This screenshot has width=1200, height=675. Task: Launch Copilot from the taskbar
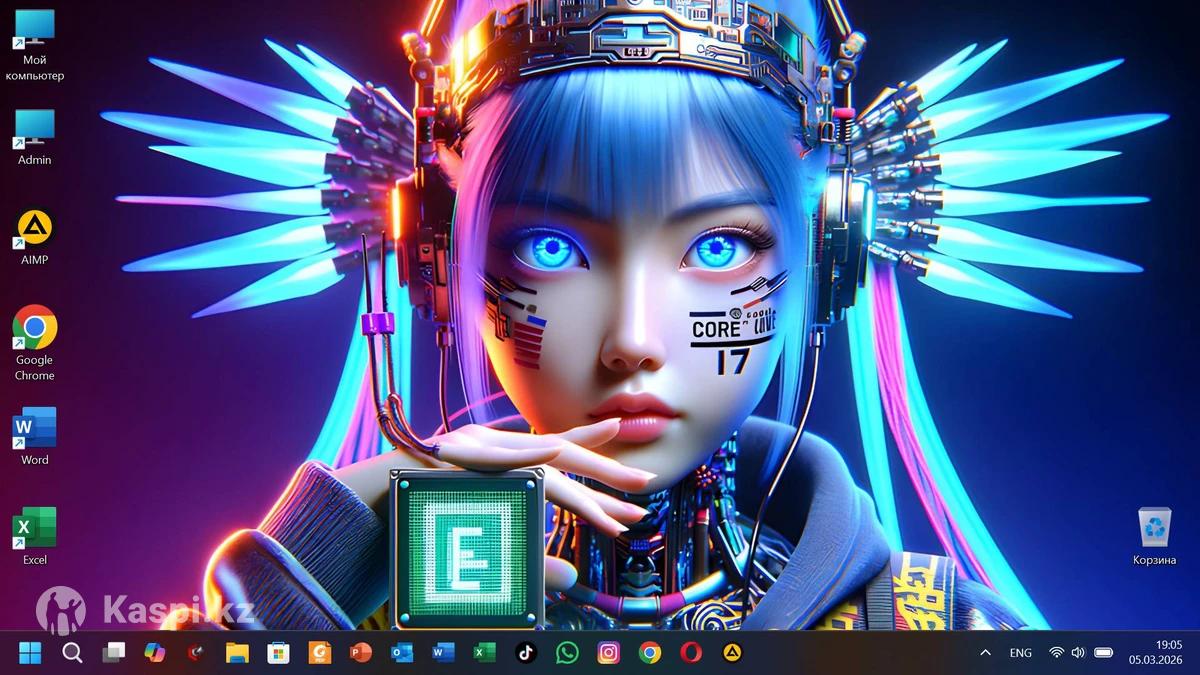click(155, 653)
